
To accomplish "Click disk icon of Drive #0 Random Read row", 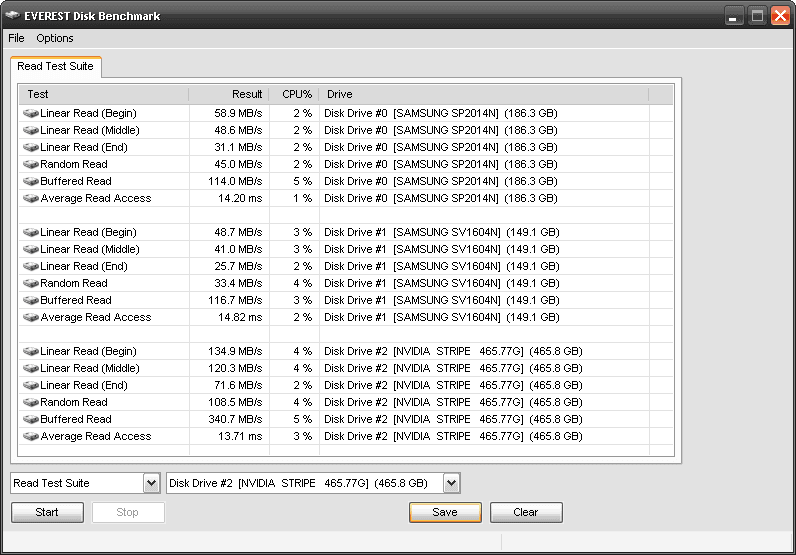I will (31, 164).
